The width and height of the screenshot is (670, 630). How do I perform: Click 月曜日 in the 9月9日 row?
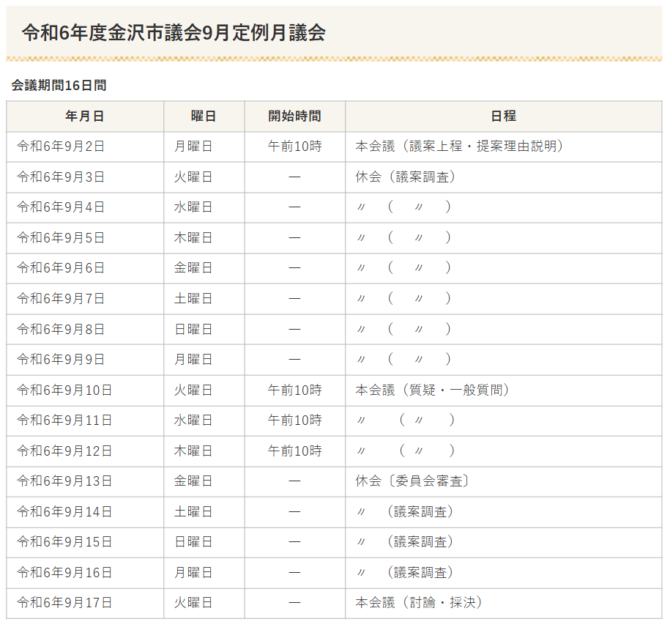pos(204,359)
